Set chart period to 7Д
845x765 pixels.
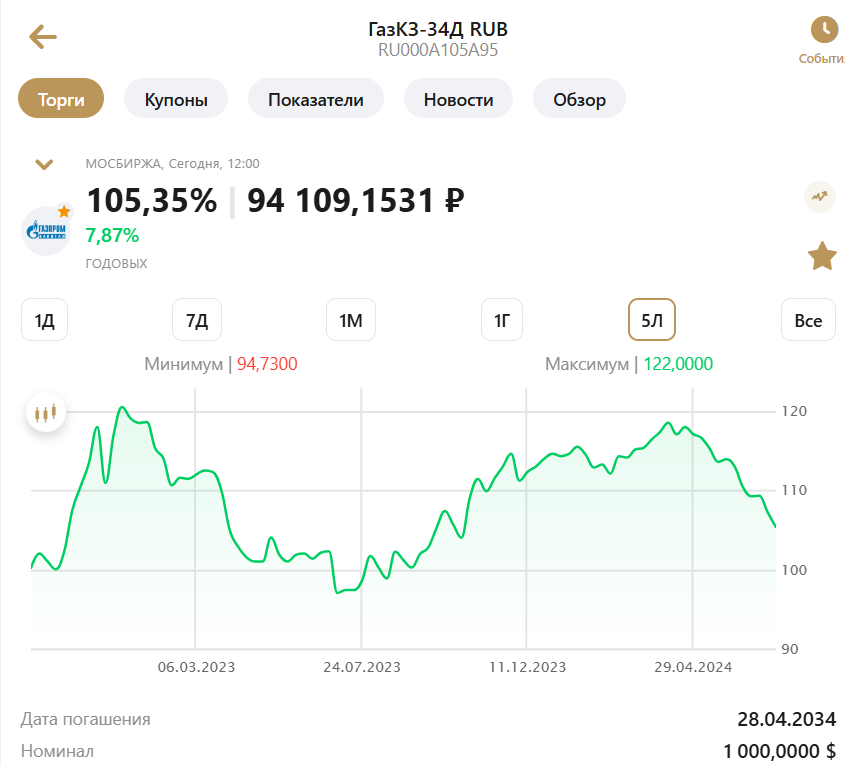[197, 320]
